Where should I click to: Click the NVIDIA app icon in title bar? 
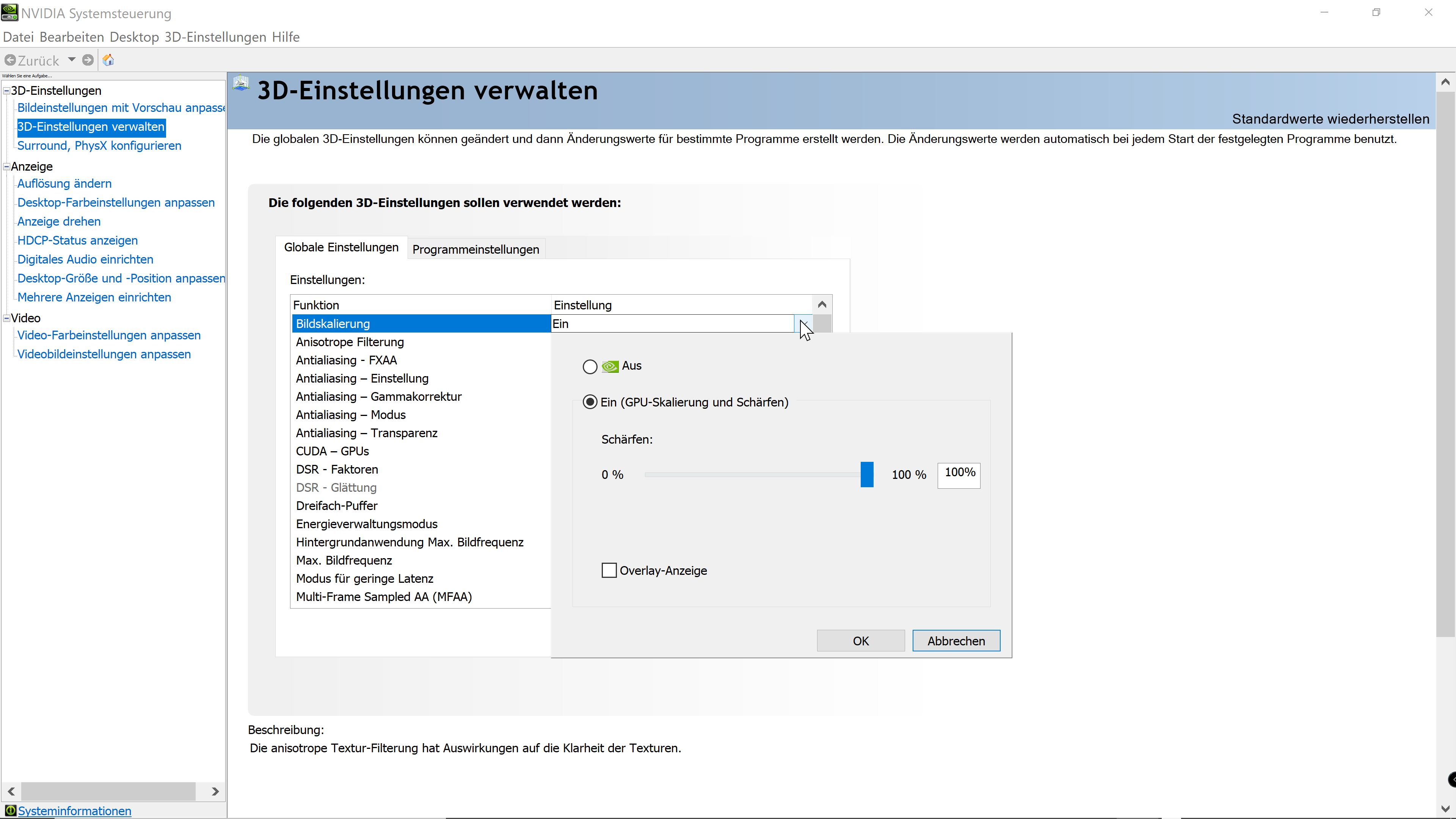(9, 12)
